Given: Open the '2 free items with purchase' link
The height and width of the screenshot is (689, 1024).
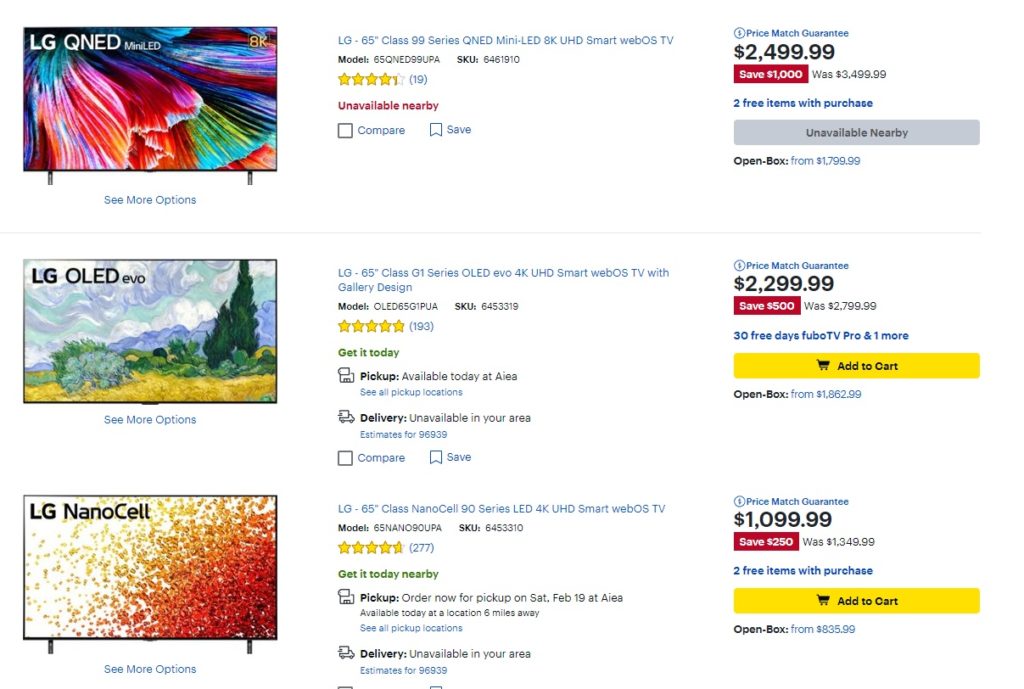Looking at the screenshot, I should (x=802, y=103).
